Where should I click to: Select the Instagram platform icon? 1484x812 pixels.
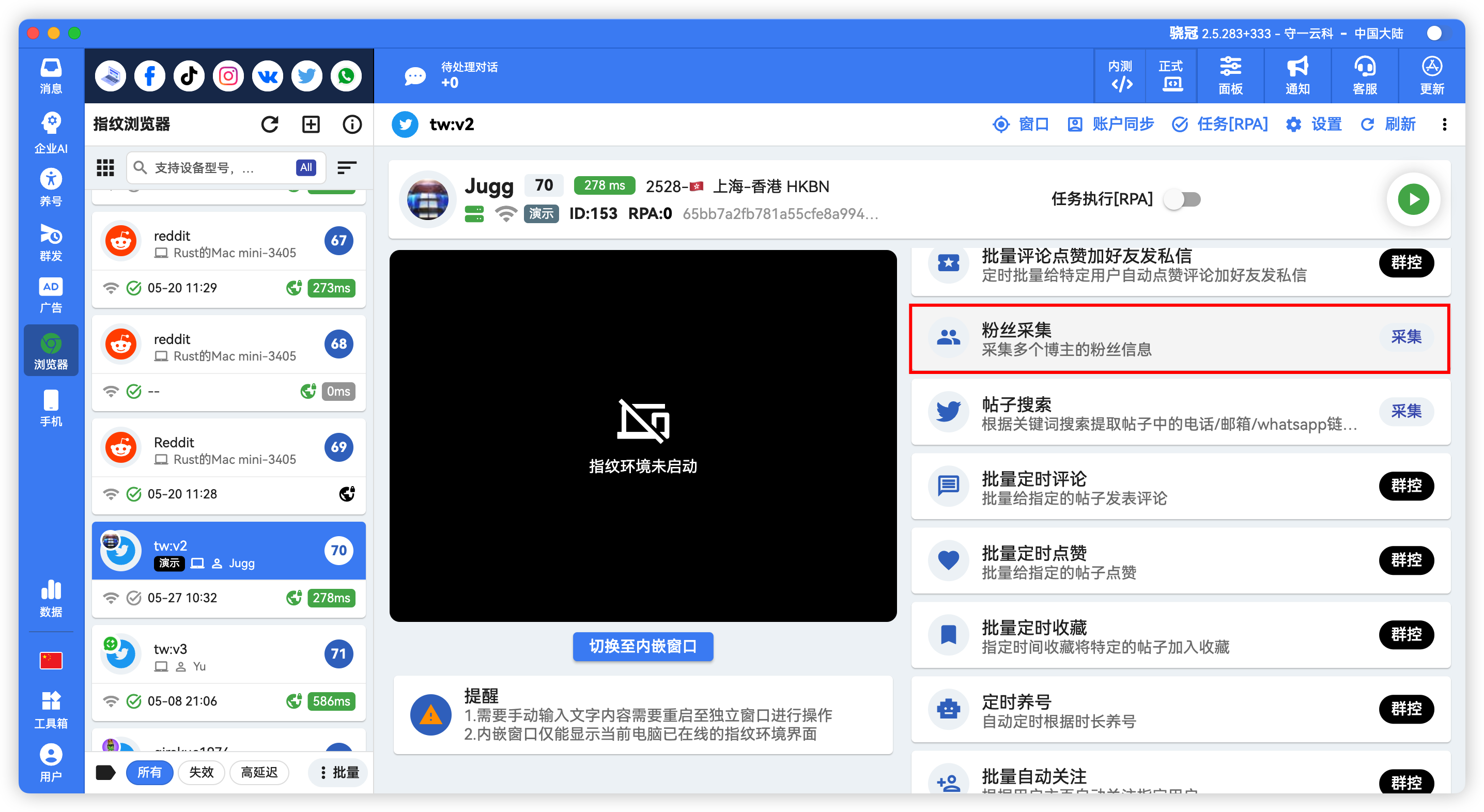point(228,76)
